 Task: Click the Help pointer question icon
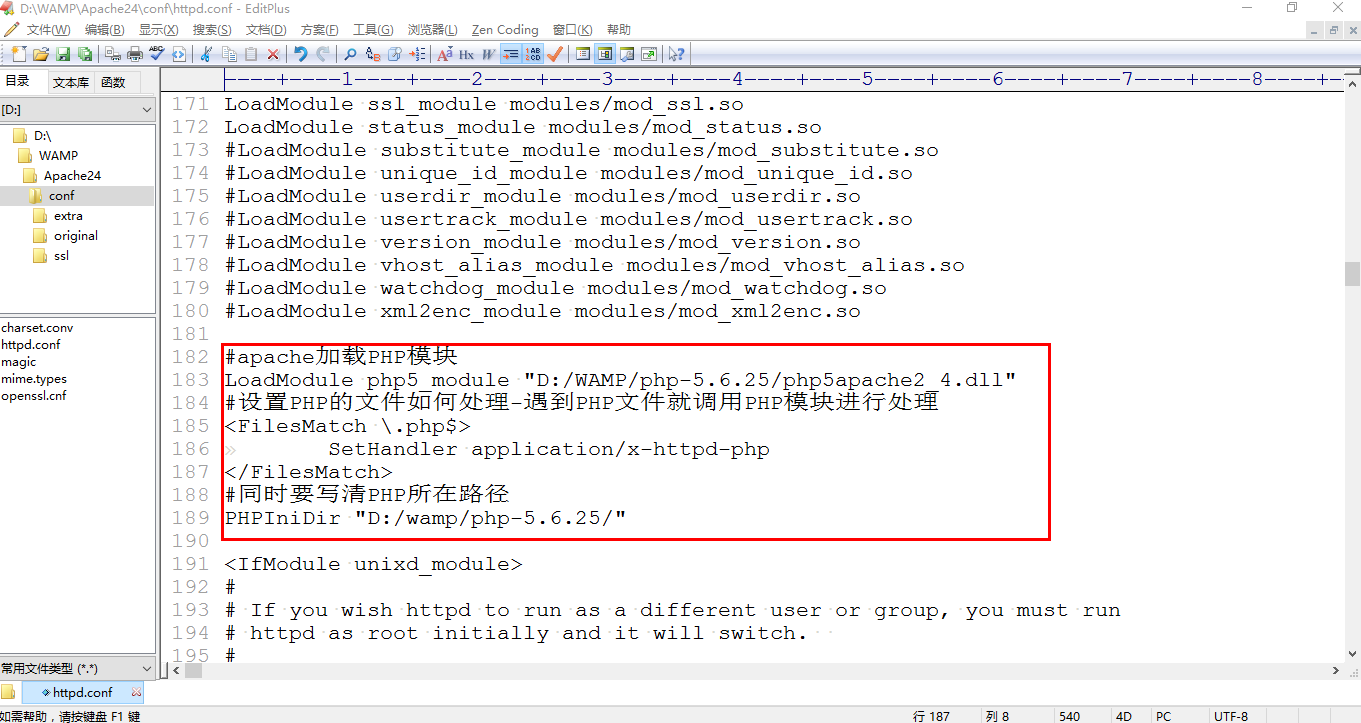(x=677, y=54)
